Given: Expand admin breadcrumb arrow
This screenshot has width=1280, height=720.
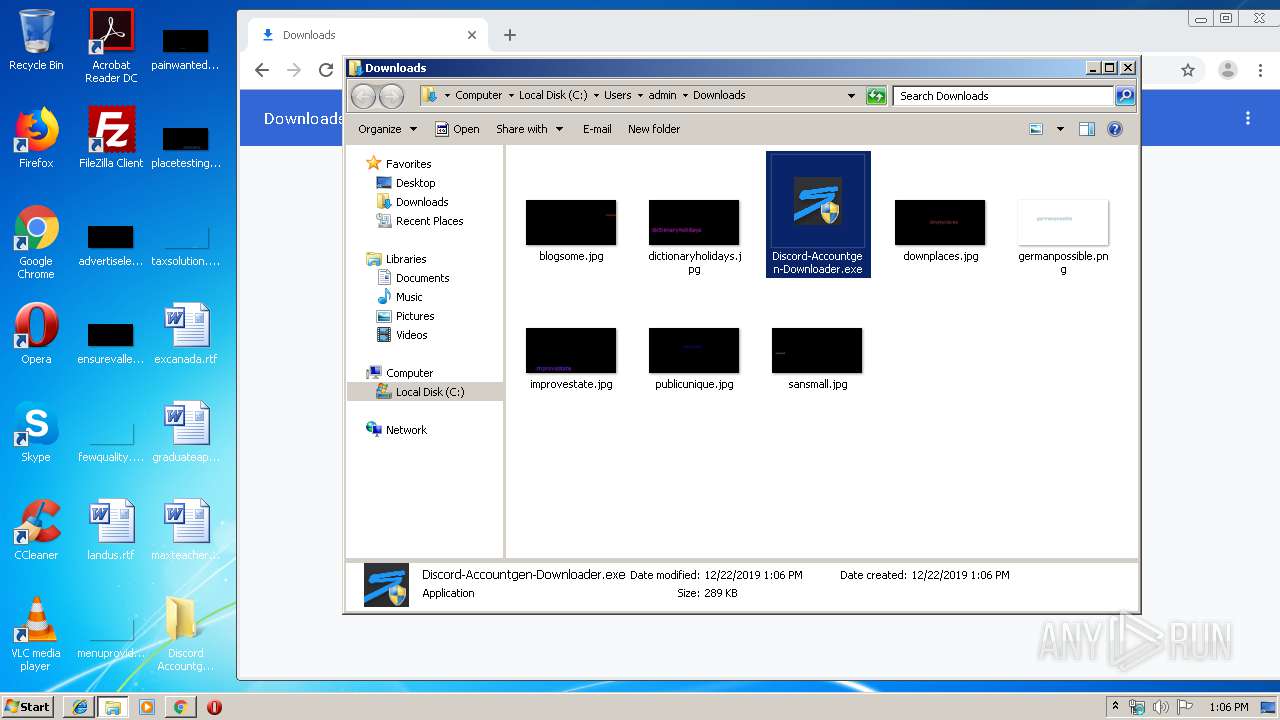Looking at the screenshot, I should tap(685, 96).
